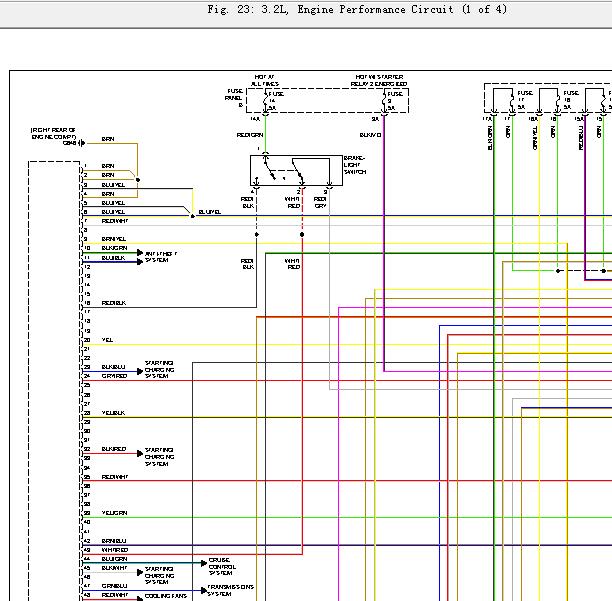The width and height of the screenshot is (612, 601).
Task: Click the ground symbol near right rear engine compartment
Action: click(x=82, y=143)
